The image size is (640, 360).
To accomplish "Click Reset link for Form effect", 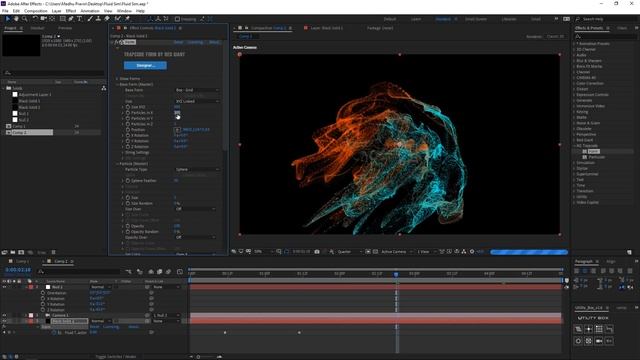I will pyautogui.click(x=178, y=42).
